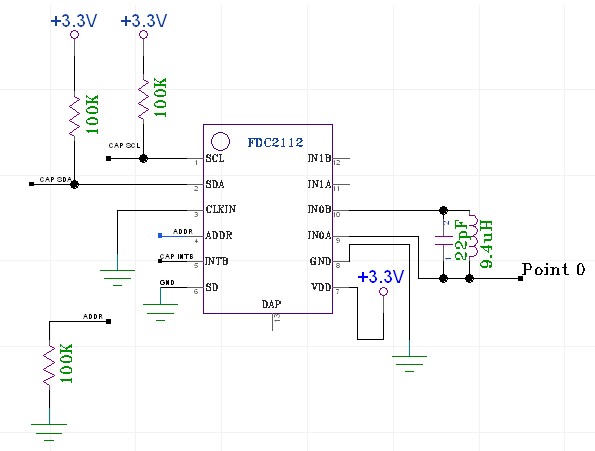Click the CAP SDA net label

[55, 179]
